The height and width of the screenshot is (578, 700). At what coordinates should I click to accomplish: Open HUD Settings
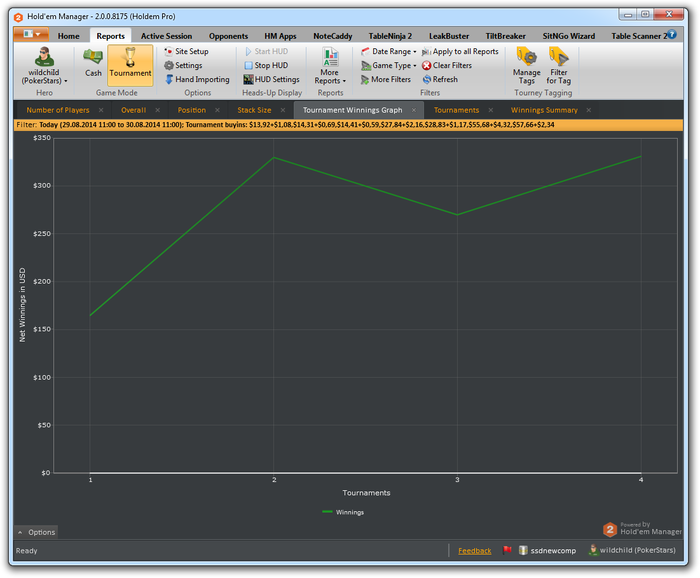pyautogui.click(x=271, y=79)
